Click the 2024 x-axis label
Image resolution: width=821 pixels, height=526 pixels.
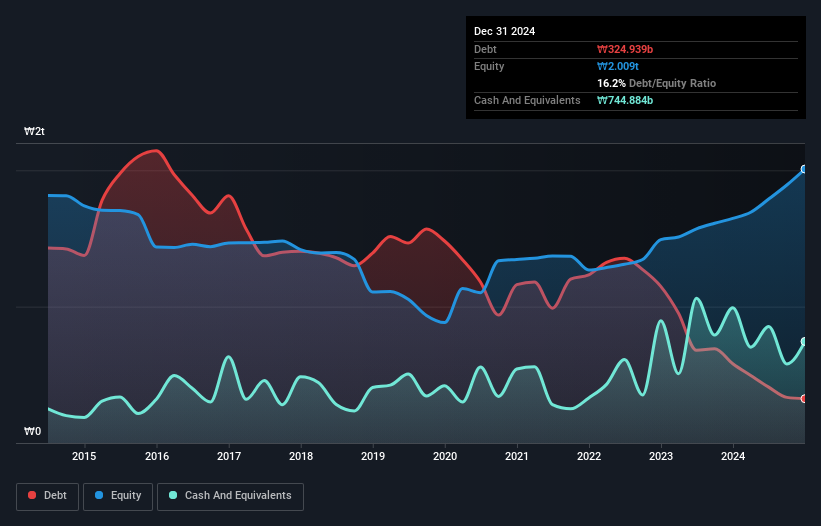[733, 456]
